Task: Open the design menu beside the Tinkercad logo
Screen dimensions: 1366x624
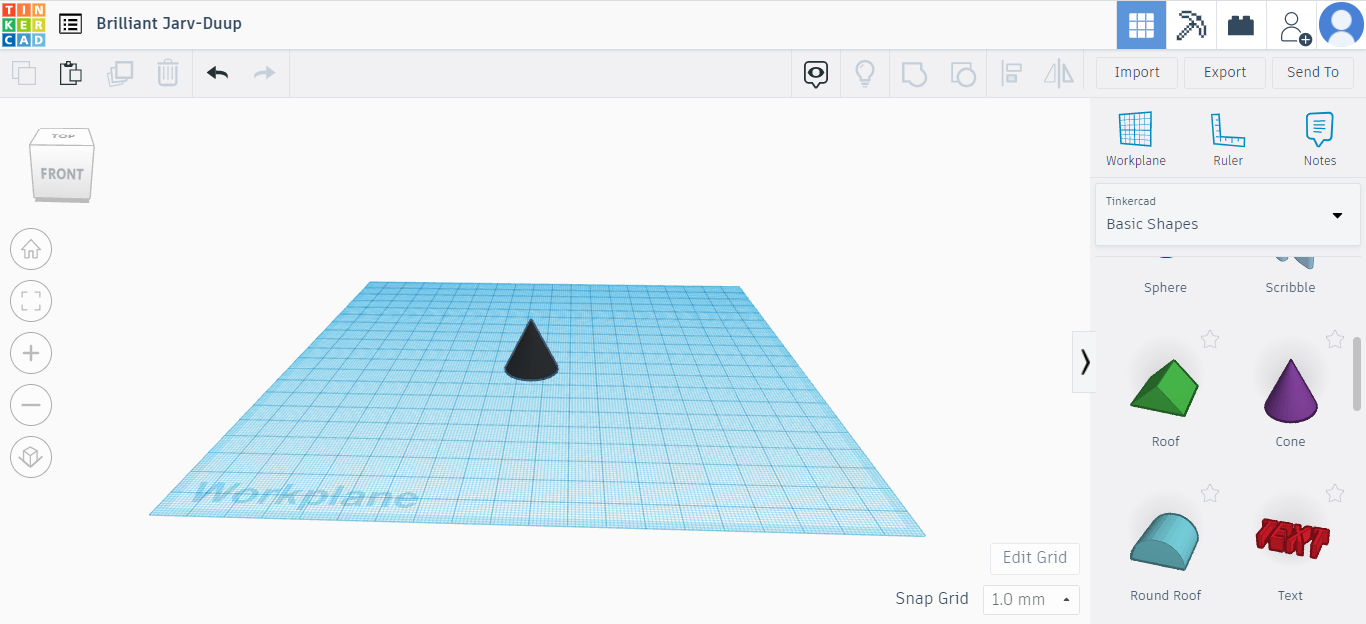Action: click(69, 23)
